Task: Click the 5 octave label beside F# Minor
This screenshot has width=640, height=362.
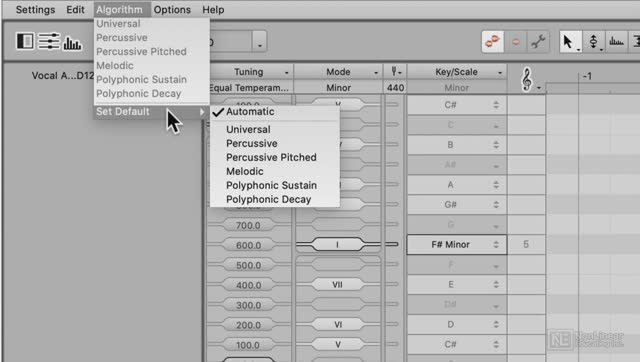Action: click(526, 244)
